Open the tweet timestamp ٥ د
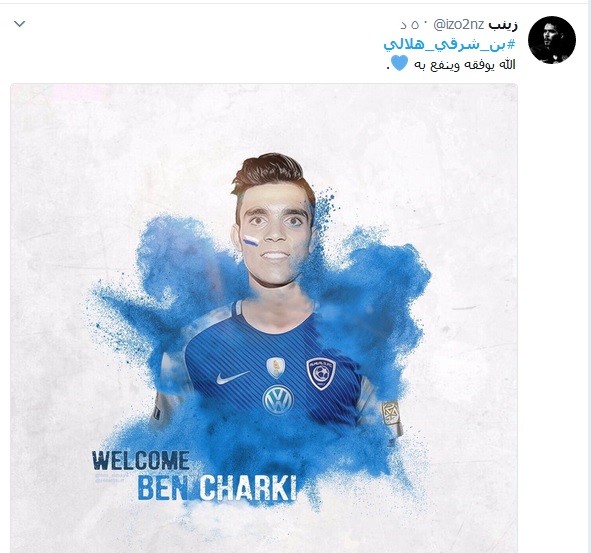 click(x=410, y=25)
